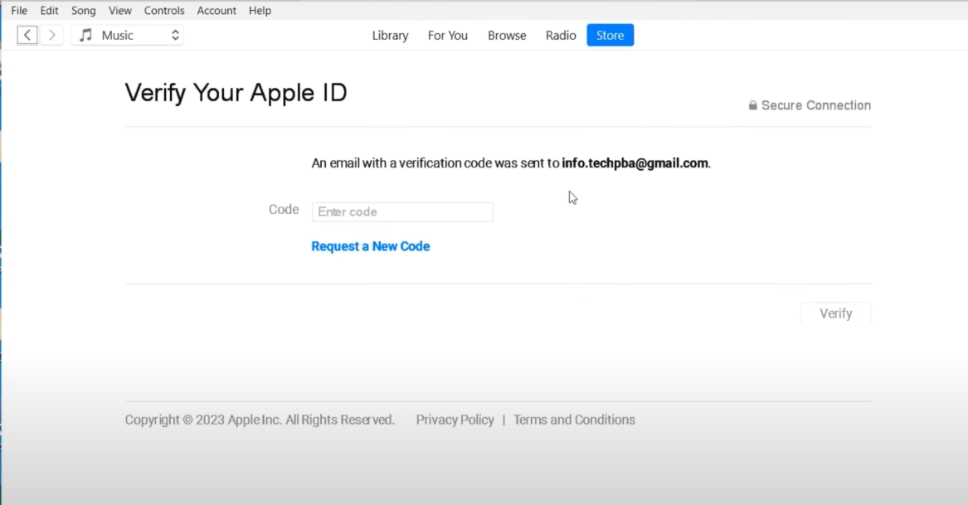Click Request a New Code link
The width and height of the screenshot is (968, 505).
click(x=370, y=246)
